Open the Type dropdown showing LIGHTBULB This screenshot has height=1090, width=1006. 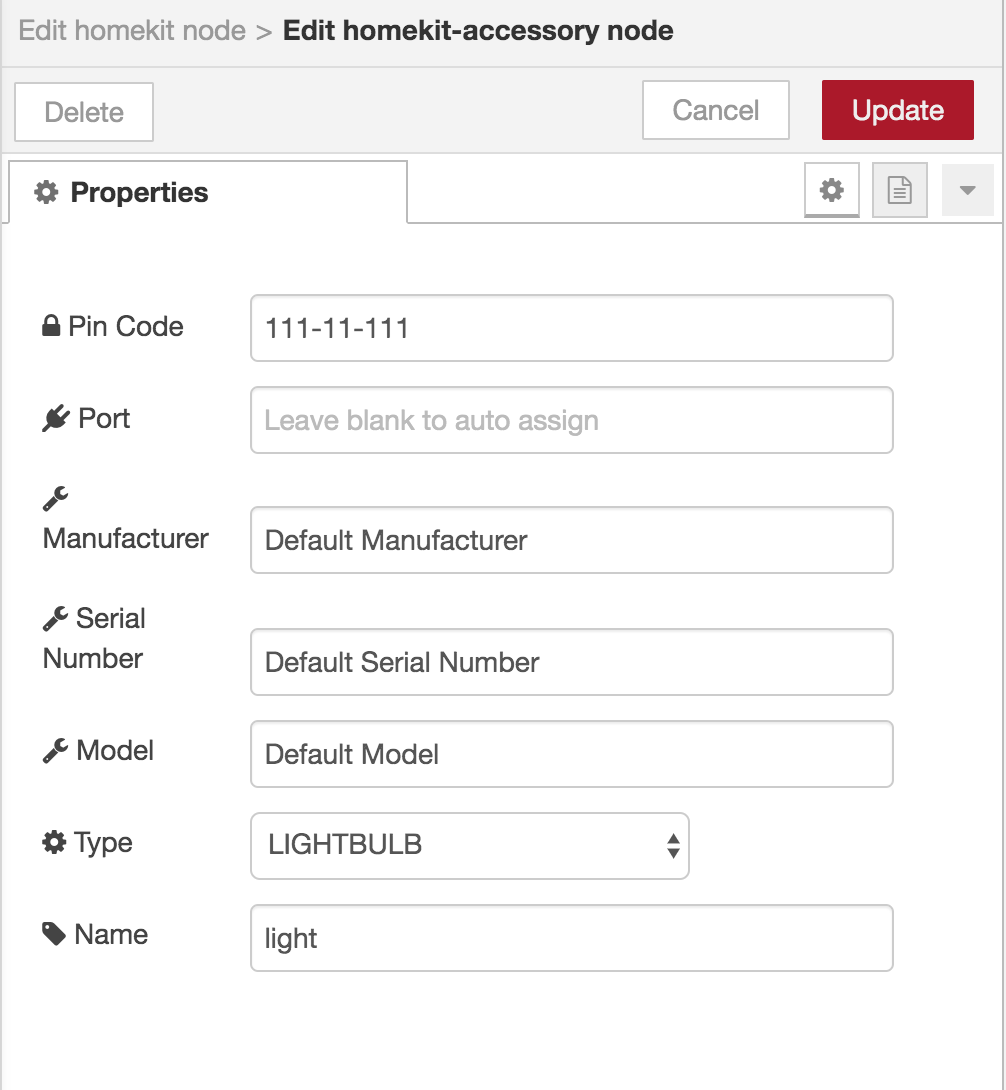click(x=469, y=846)
